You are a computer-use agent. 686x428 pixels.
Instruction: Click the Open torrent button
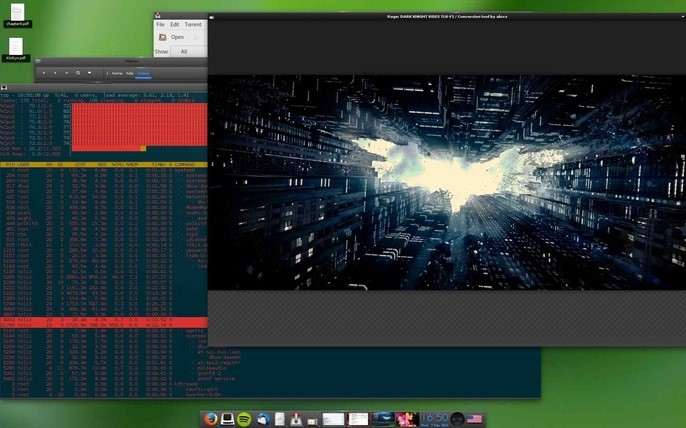(x=172, y=37)
